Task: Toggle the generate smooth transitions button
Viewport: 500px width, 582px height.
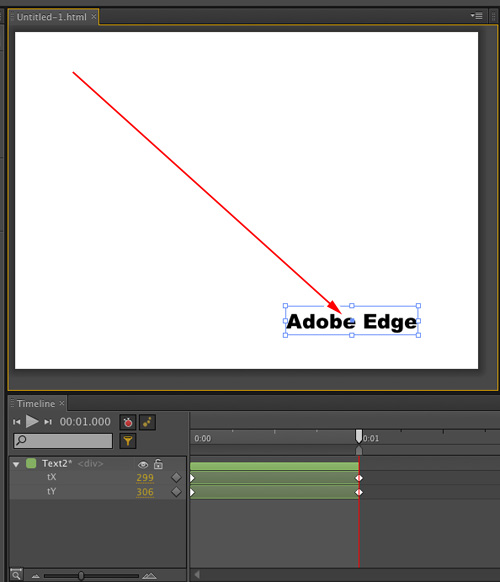Action: (147, 422)
